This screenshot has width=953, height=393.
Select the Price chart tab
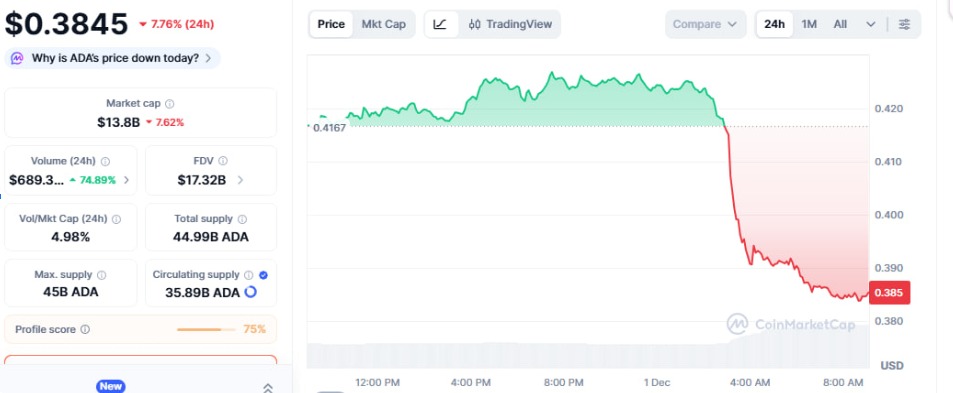click(331, 24)
